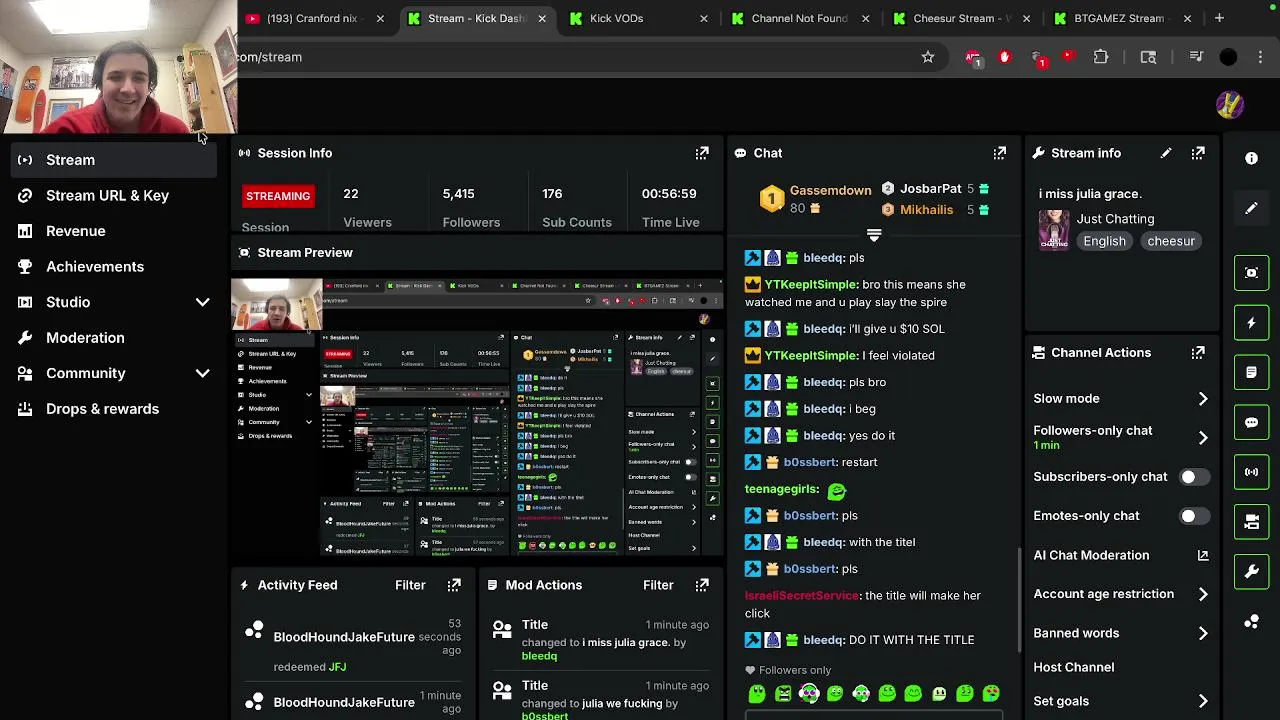Open Stream URL & Key page
The width and height of the screenshot is (1280, 720).
point(108,196)
